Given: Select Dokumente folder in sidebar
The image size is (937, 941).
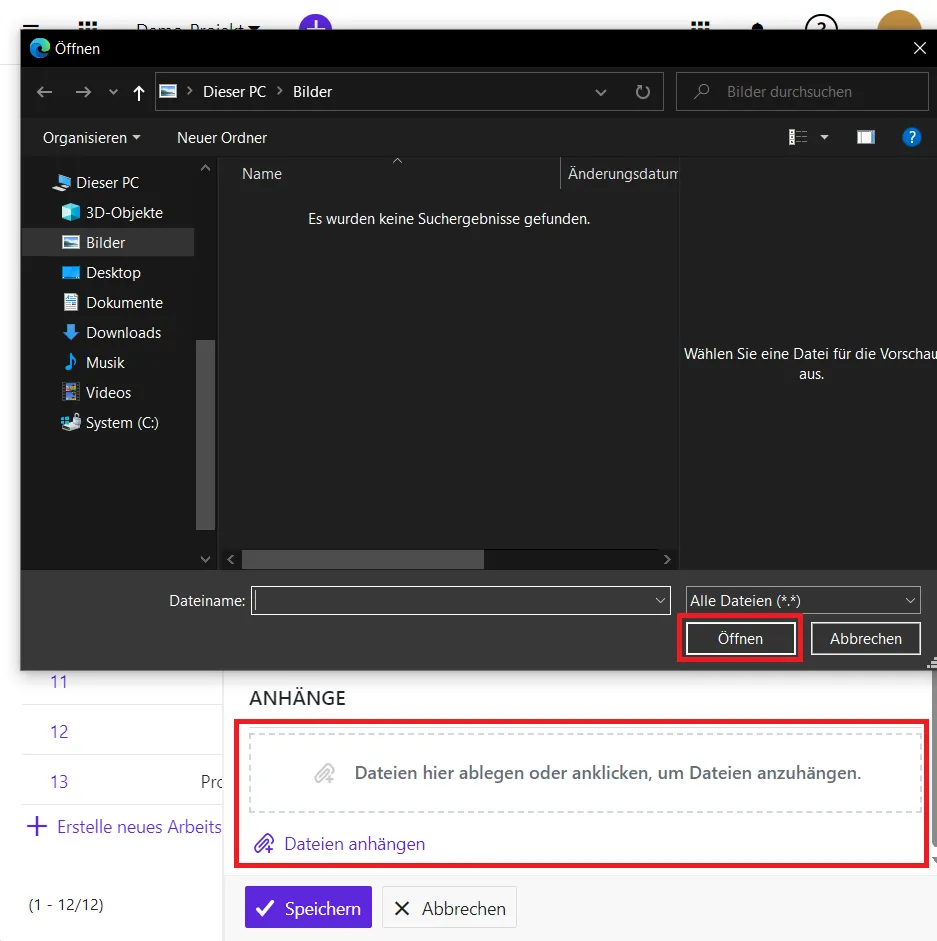Looking at the screenshot, I should [124, 303].
